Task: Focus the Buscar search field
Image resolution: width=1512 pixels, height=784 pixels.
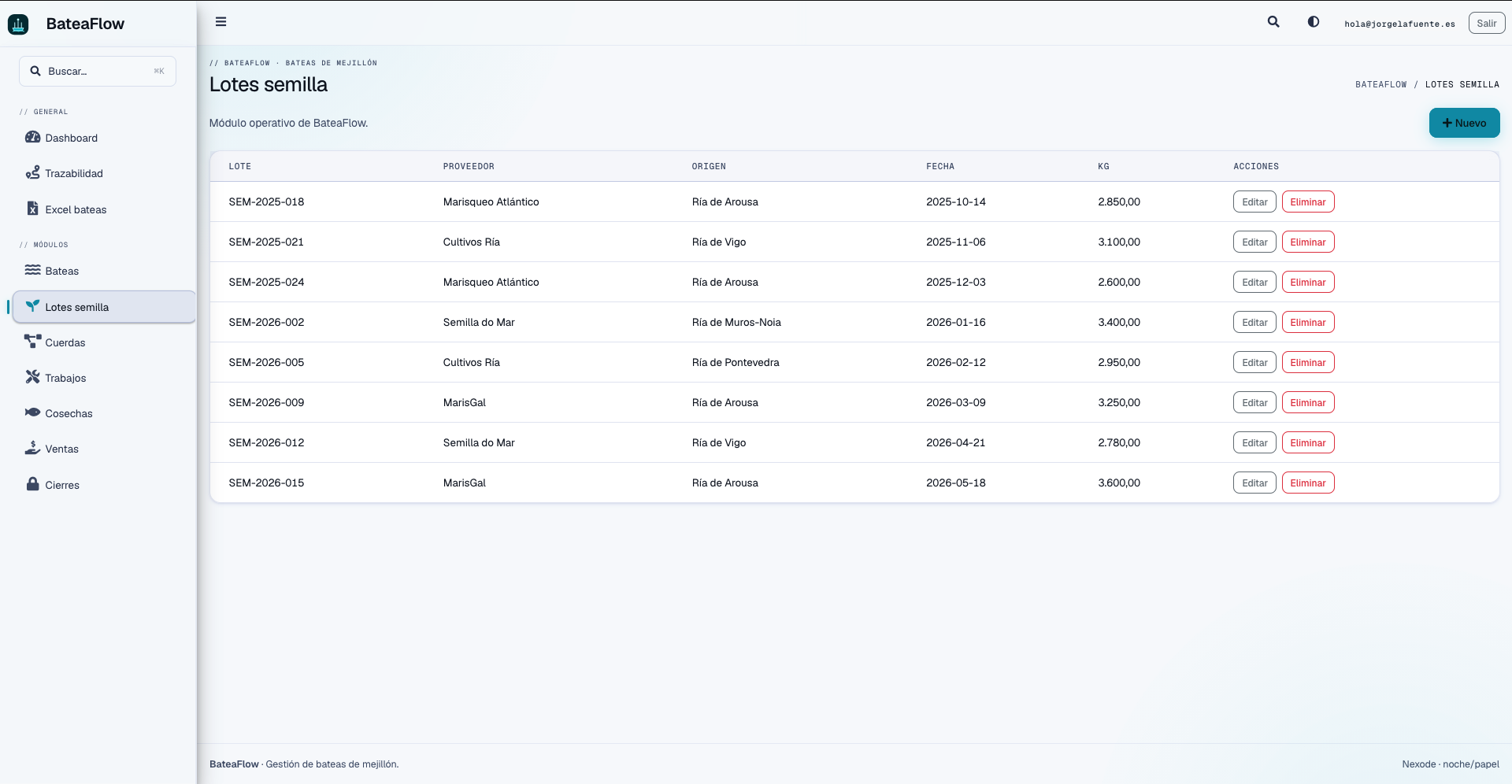Action: point(98,71)
